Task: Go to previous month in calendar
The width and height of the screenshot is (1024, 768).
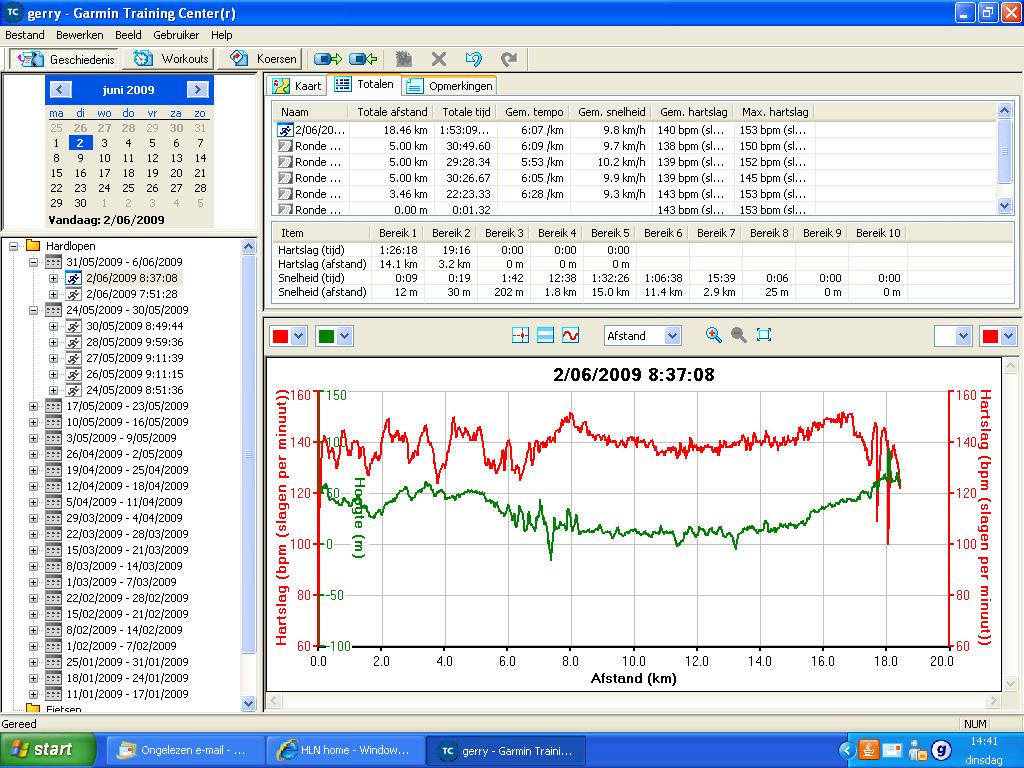Action: [60, 89]
